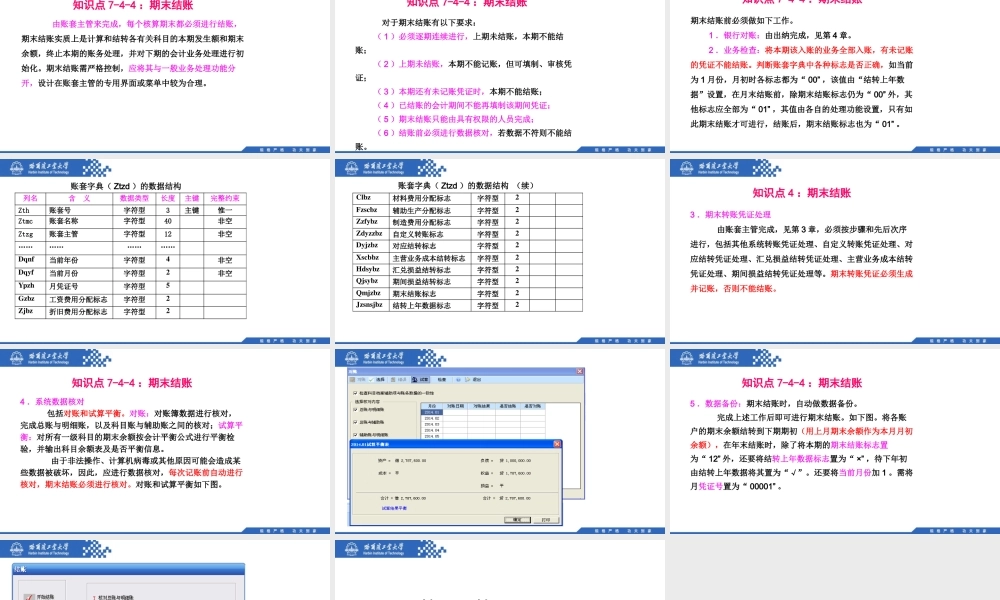Open the help question-mark toolbar icon
The height and width of the screenshot is (600, 1000).
click(x=457, y=379)
